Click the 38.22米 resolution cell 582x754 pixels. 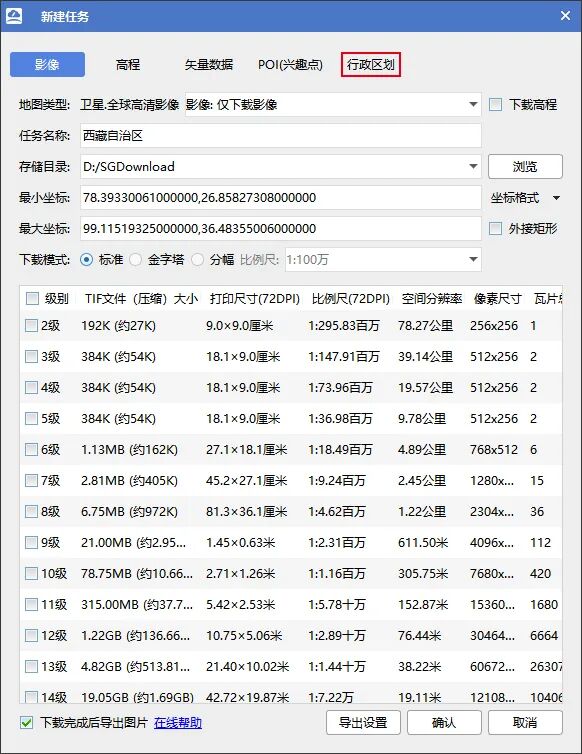(419, 666)
